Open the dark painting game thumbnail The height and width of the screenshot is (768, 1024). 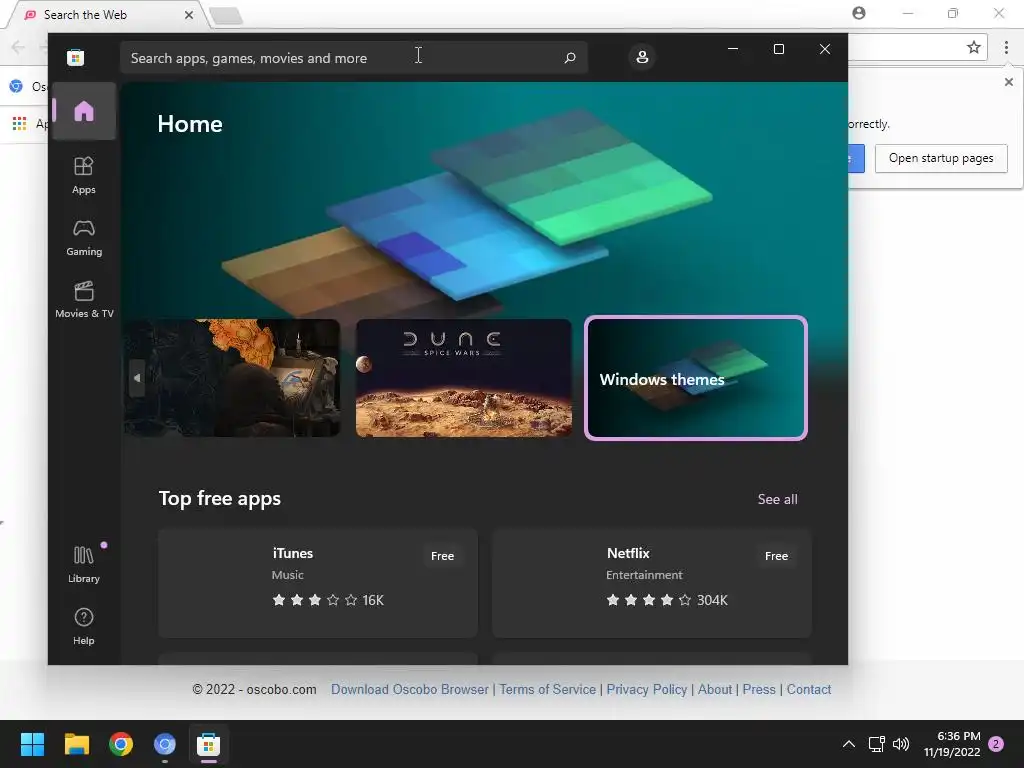click(x=232, y=377)
